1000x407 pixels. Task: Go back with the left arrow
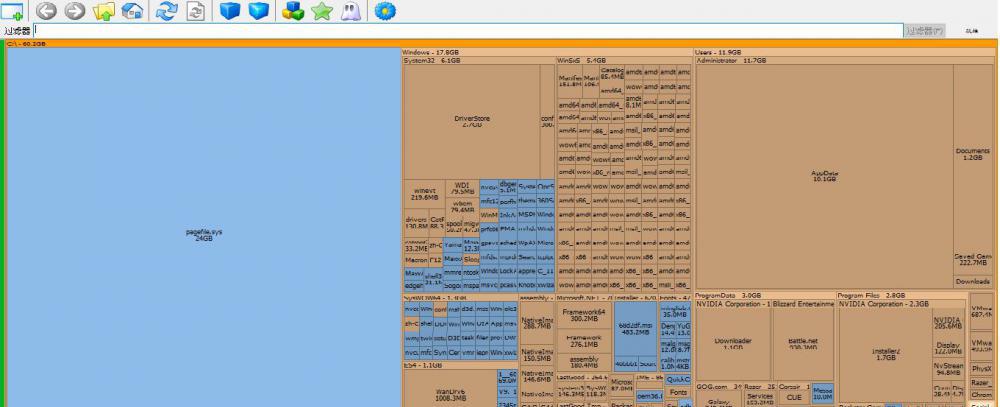click(45, 10)
